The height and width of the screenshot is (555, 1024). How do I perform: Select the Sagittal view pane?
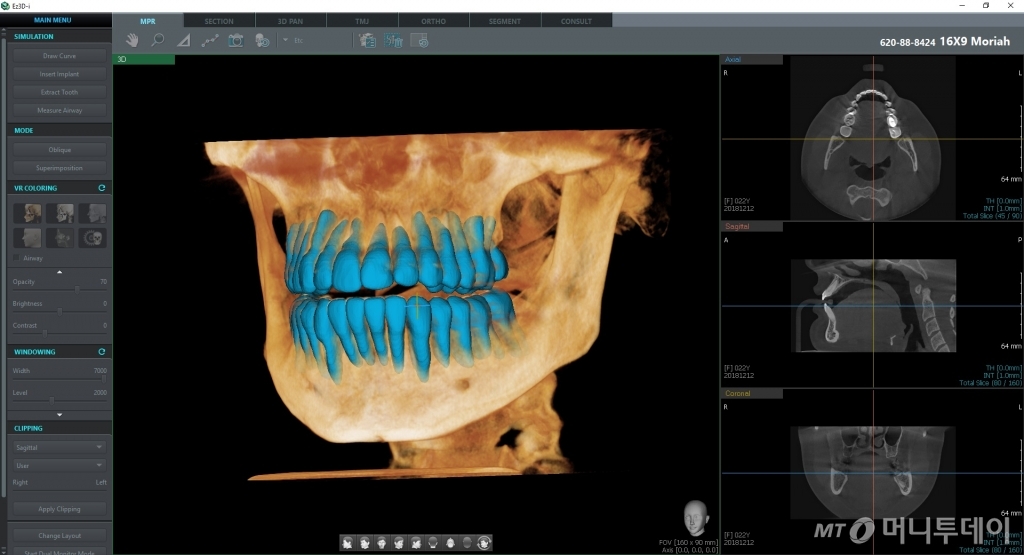[872, 306]
